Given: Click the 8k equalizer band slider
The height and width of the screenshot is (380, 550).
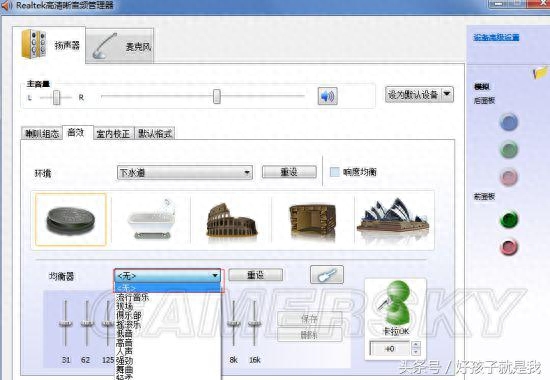Looking at the screenshot, I should tap(234, 324).
